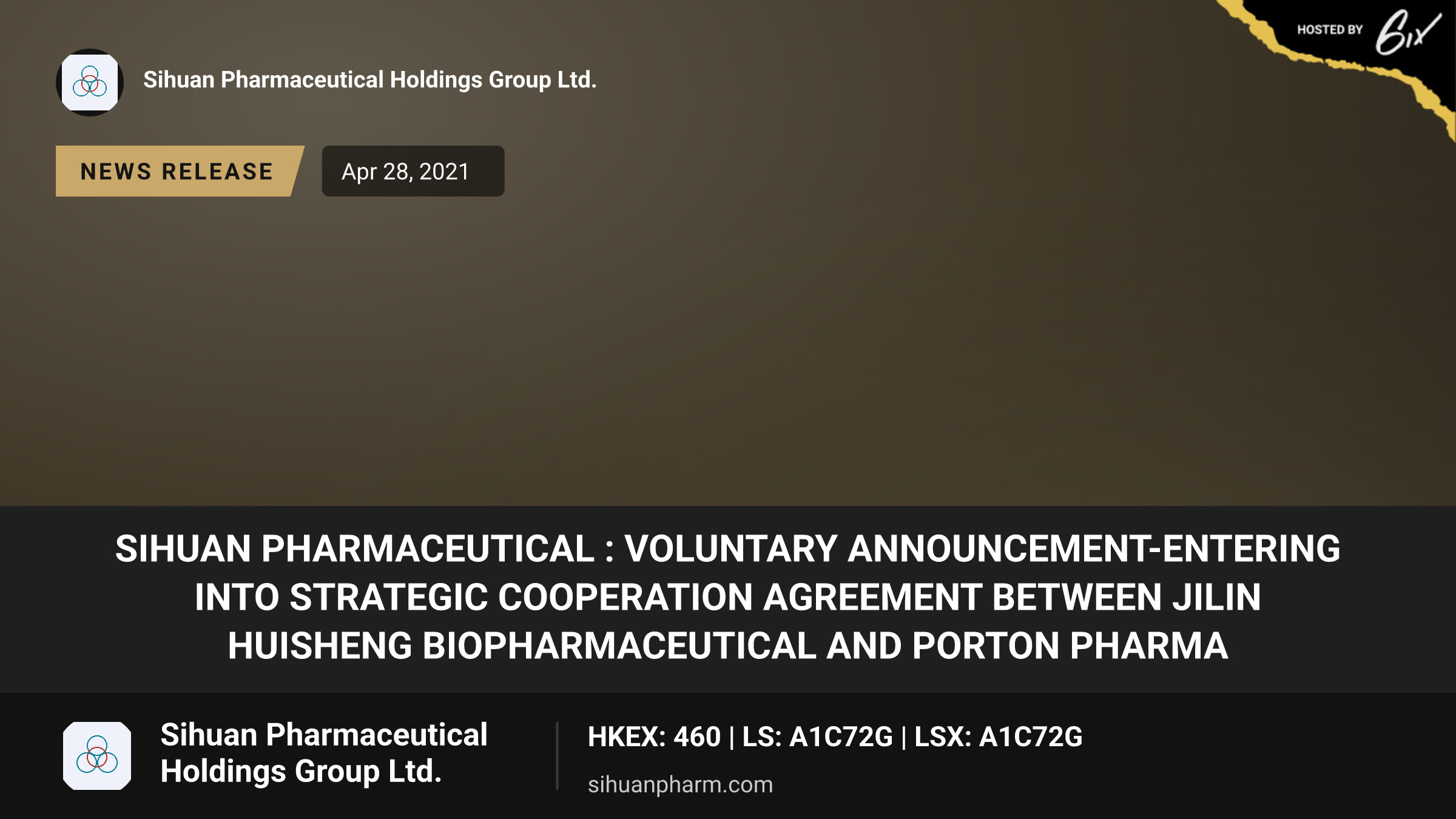This screenshot has width=1456, height=819.
Task: Click headline line INTO STRATEGIC COOPERATION AGREEMENT
Action: coord(728,597)
